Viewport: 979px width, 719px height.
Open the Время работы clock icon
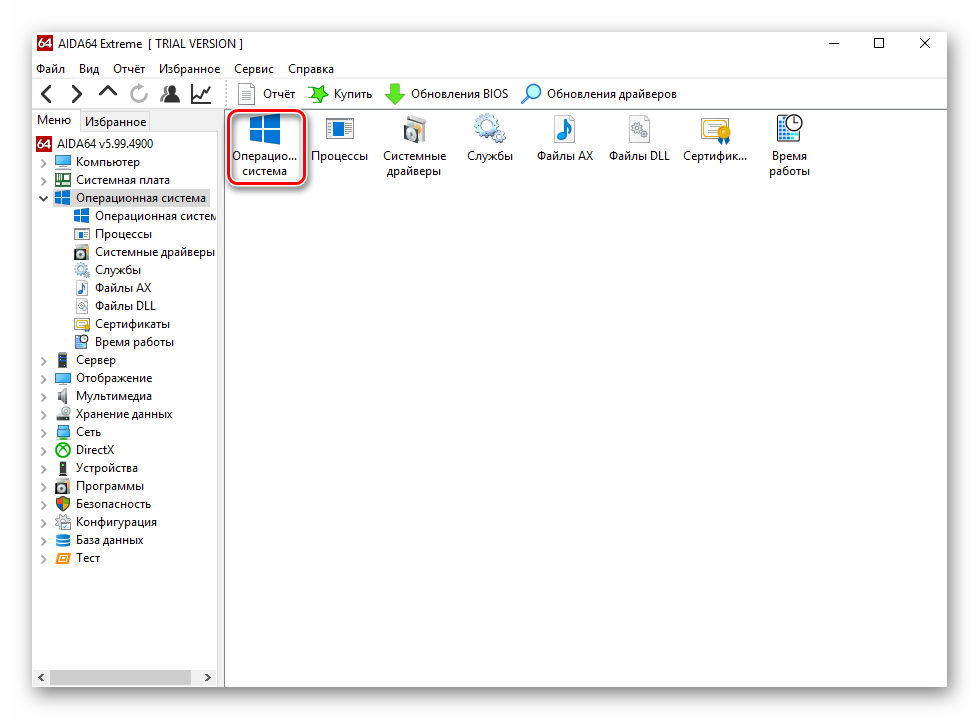[x=789, y=145]
